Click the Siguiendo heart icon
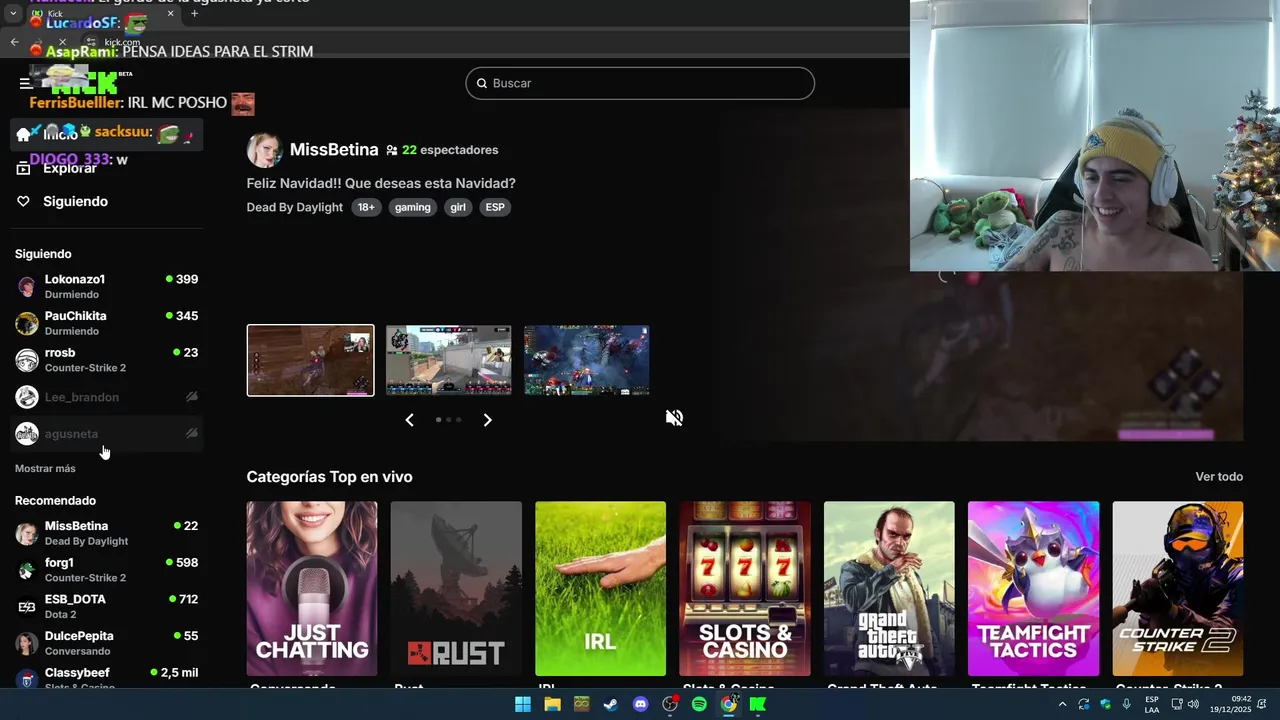Viewport: 1280px width, 720px height. coord(23,202)
